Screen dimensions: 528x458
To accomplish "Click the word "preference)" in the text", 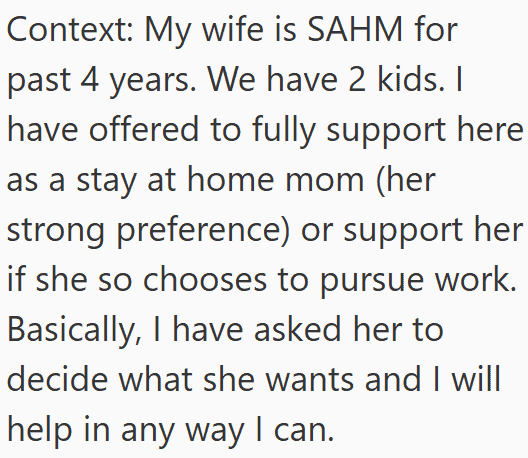I will click(203, 231).
